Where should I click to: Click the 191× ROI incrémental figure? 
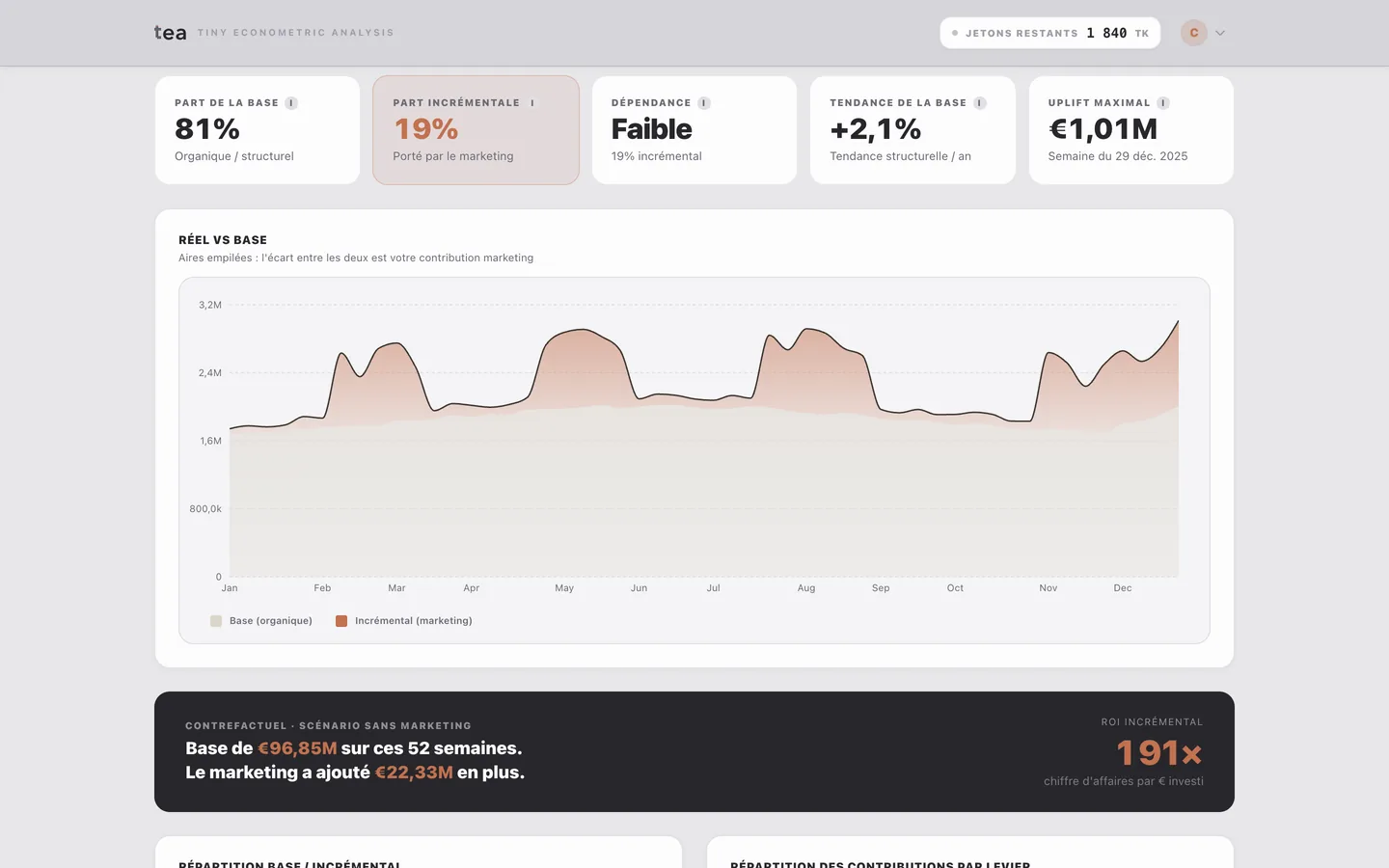tap(1159, 752)
